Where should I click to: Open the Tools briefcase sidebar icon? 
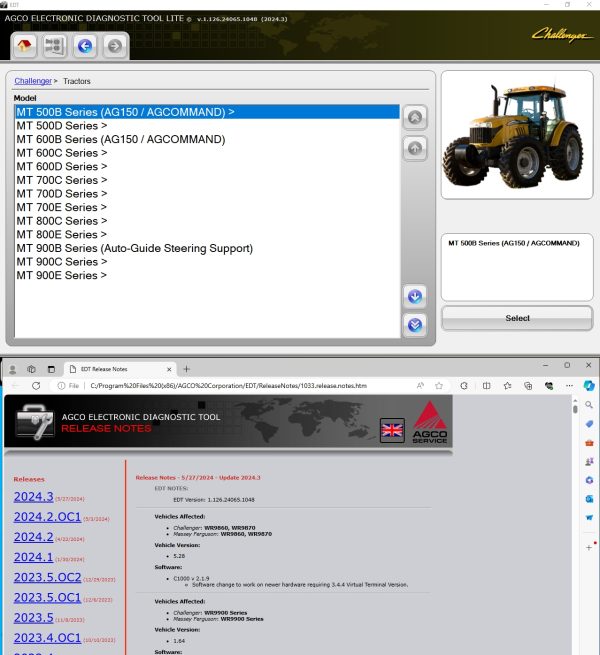coord(589,443)
